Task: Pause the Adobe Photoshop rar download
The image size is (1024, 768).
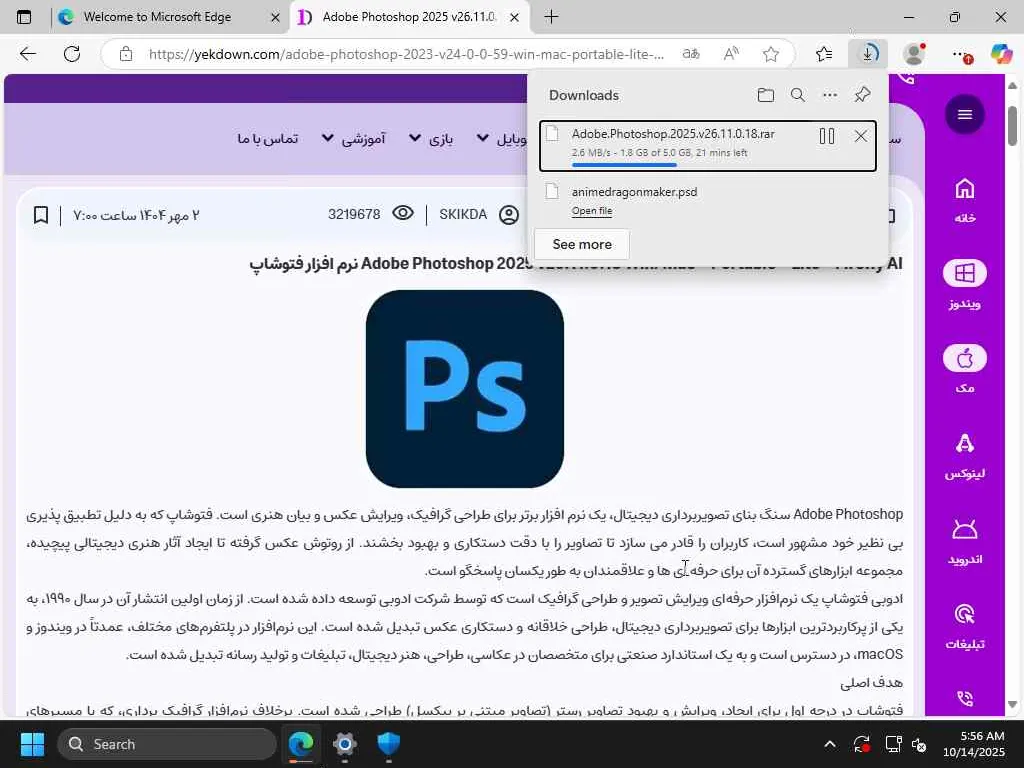Action: tap(827, 136)
